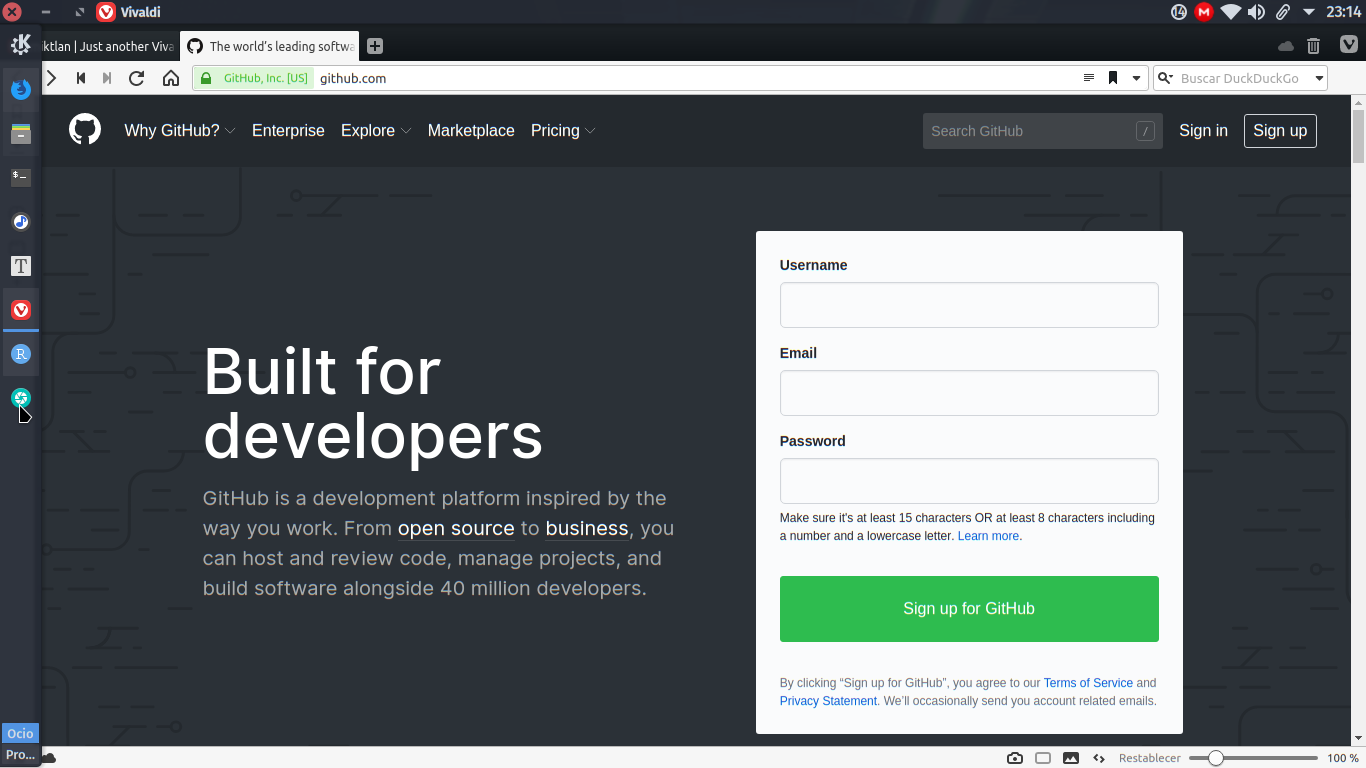The height and width of the screenshot is (768, 1366).
Task: Click the green site security padlock
Action: pyautogui.click(x=206, y=78)
